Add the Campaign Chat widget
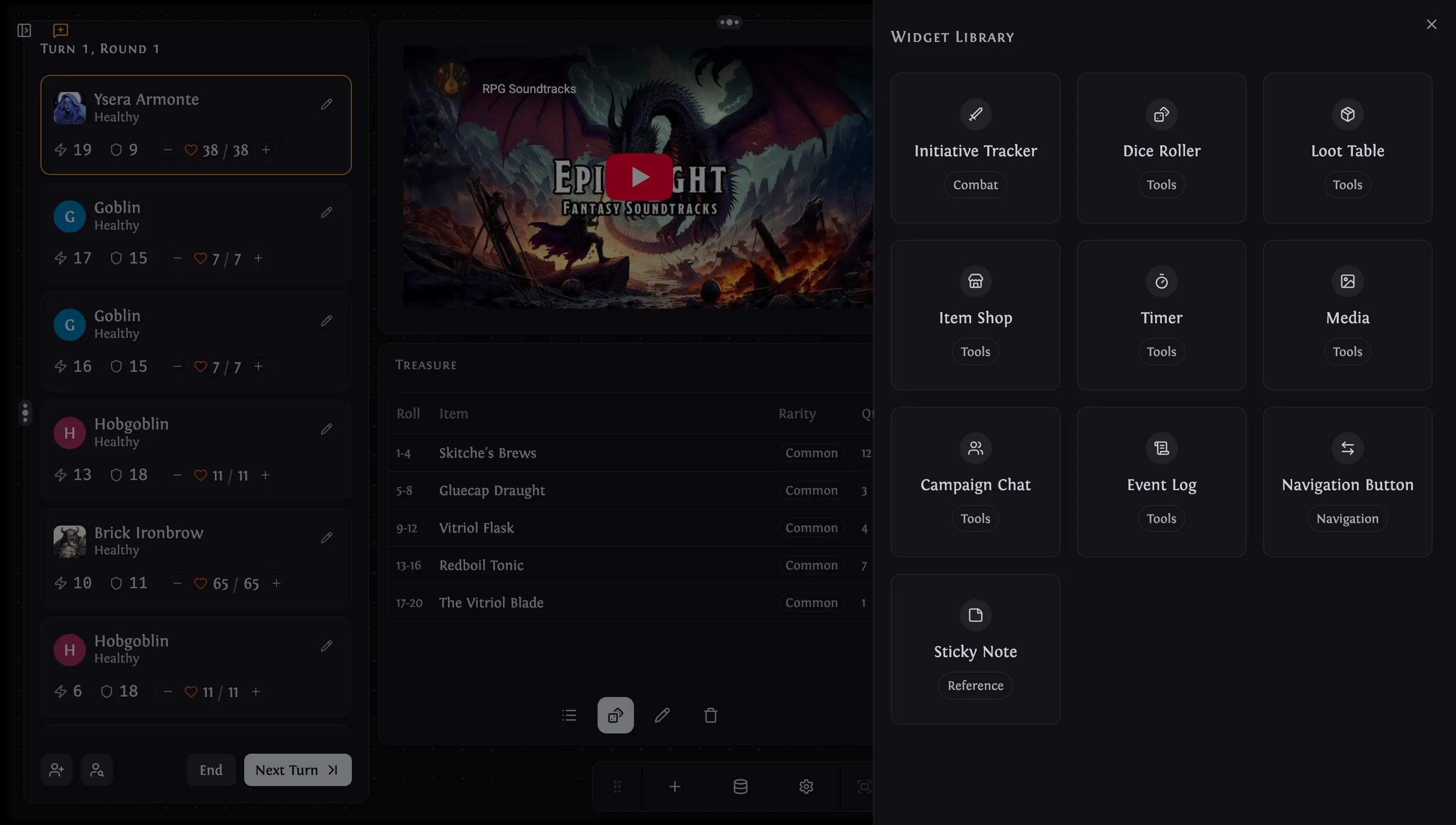 click(976, 482)
